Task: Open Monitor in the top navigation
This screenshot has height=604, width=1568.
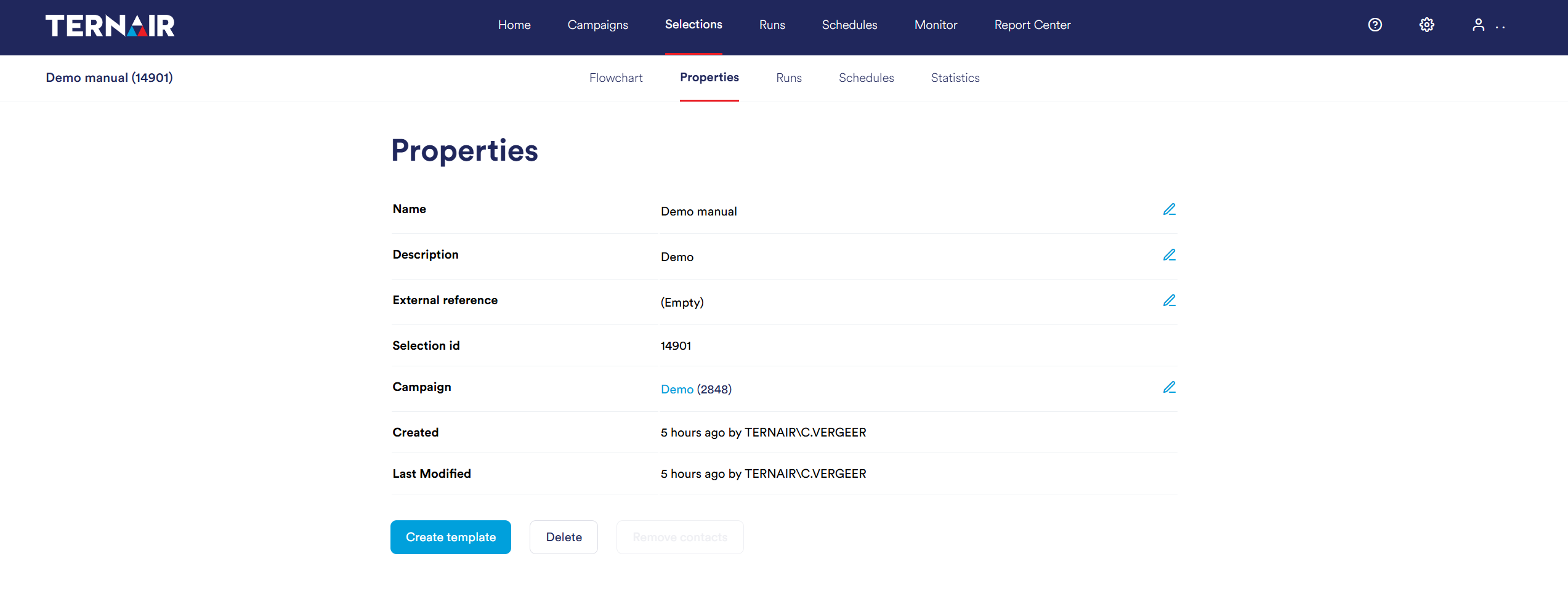Action: click(x=936, y=25)
